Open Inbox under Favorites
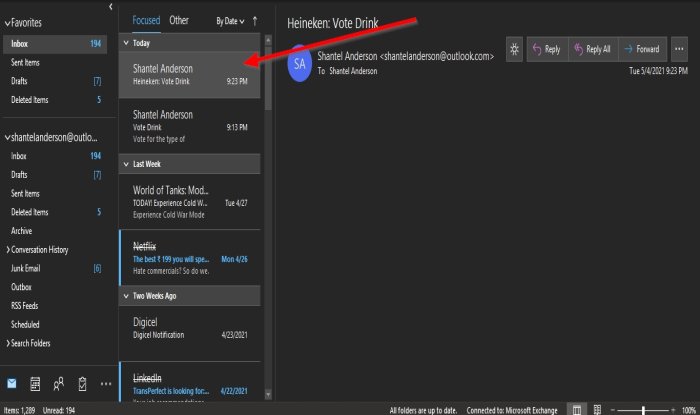Viewport: 700px width, 415px height. pyautogui.click(x=55, y=44)
